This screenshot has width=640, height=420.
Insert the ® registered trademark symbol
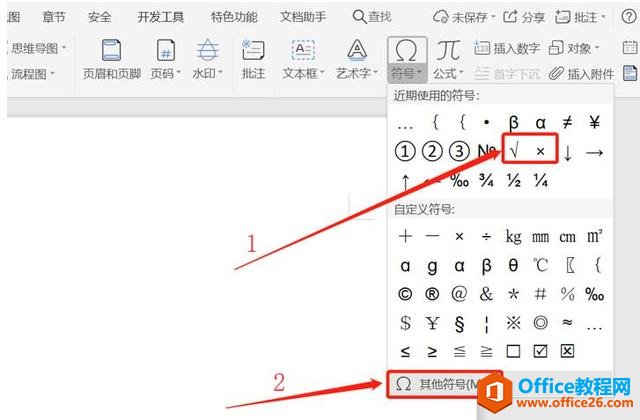click(432, 294)
